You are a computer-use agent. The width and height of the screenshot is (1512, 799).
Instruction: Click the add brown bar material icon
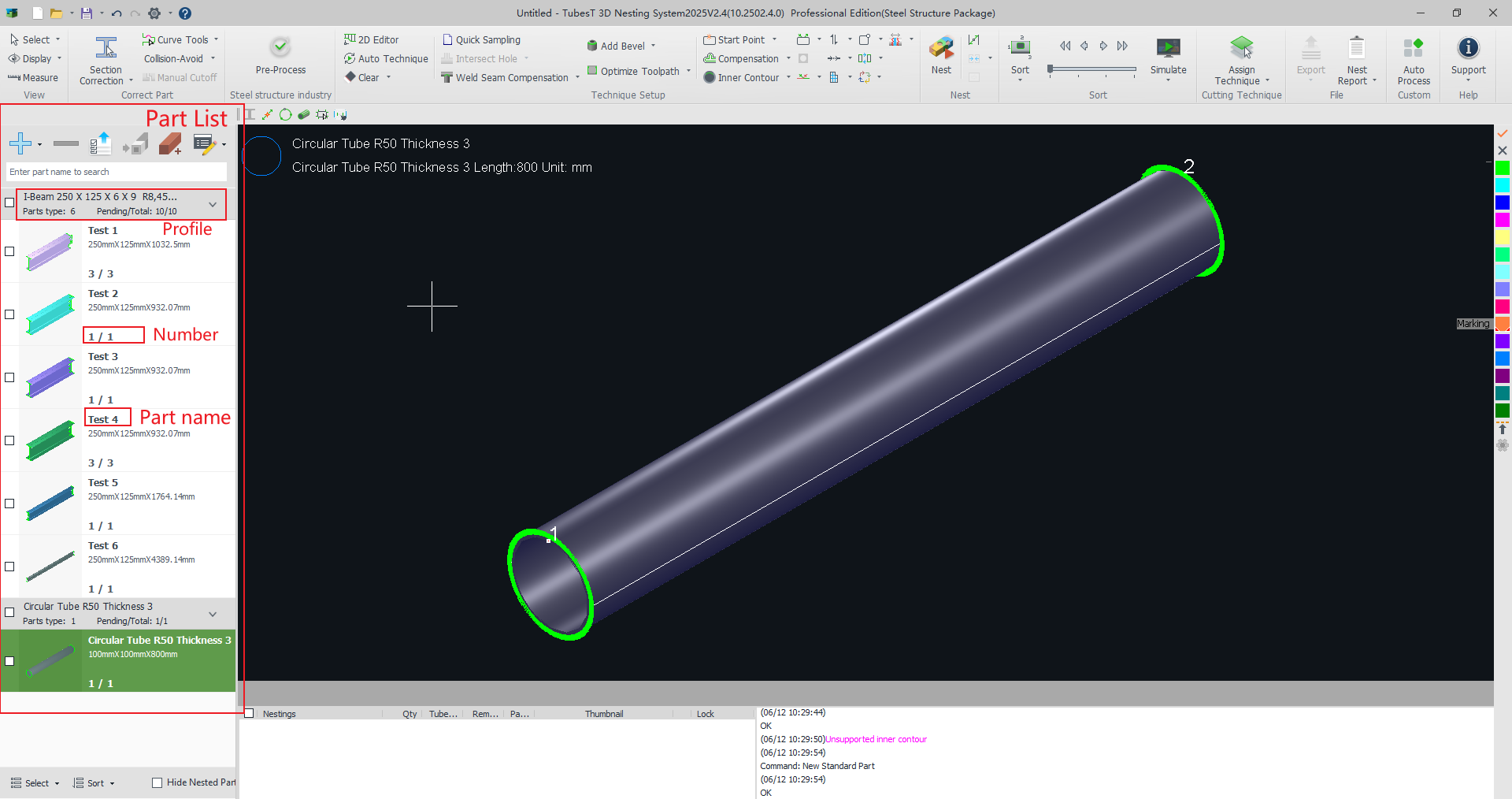(170, 143)
